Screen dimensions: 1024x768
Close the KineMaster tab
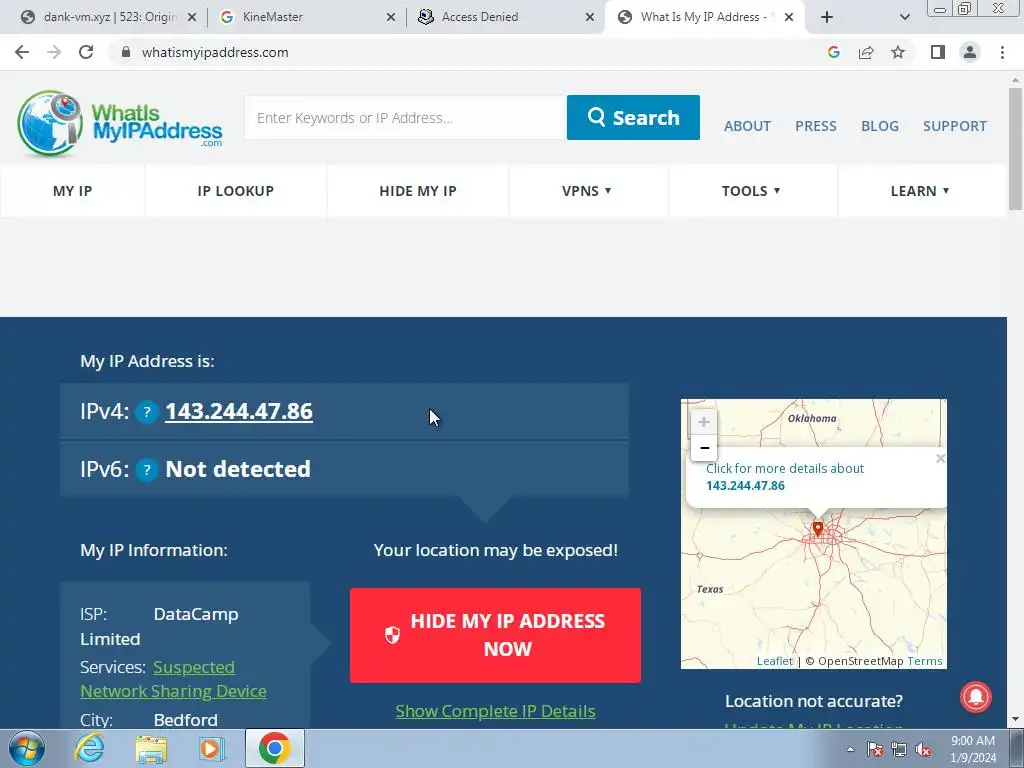[x=391, y=17]
